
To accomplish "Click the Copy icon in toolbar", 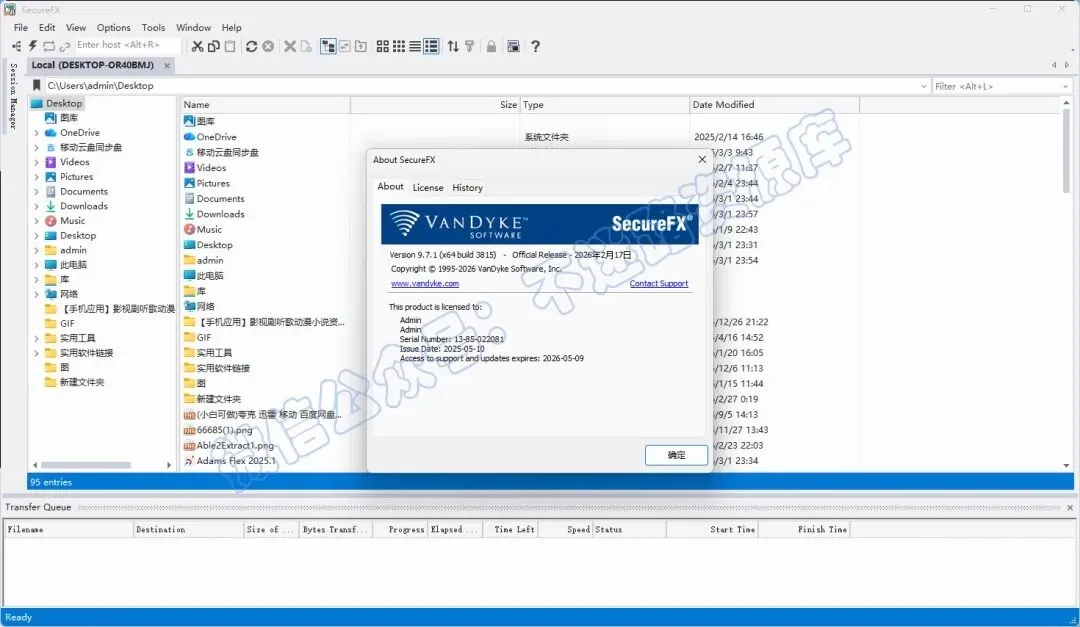I will (214, 46).
